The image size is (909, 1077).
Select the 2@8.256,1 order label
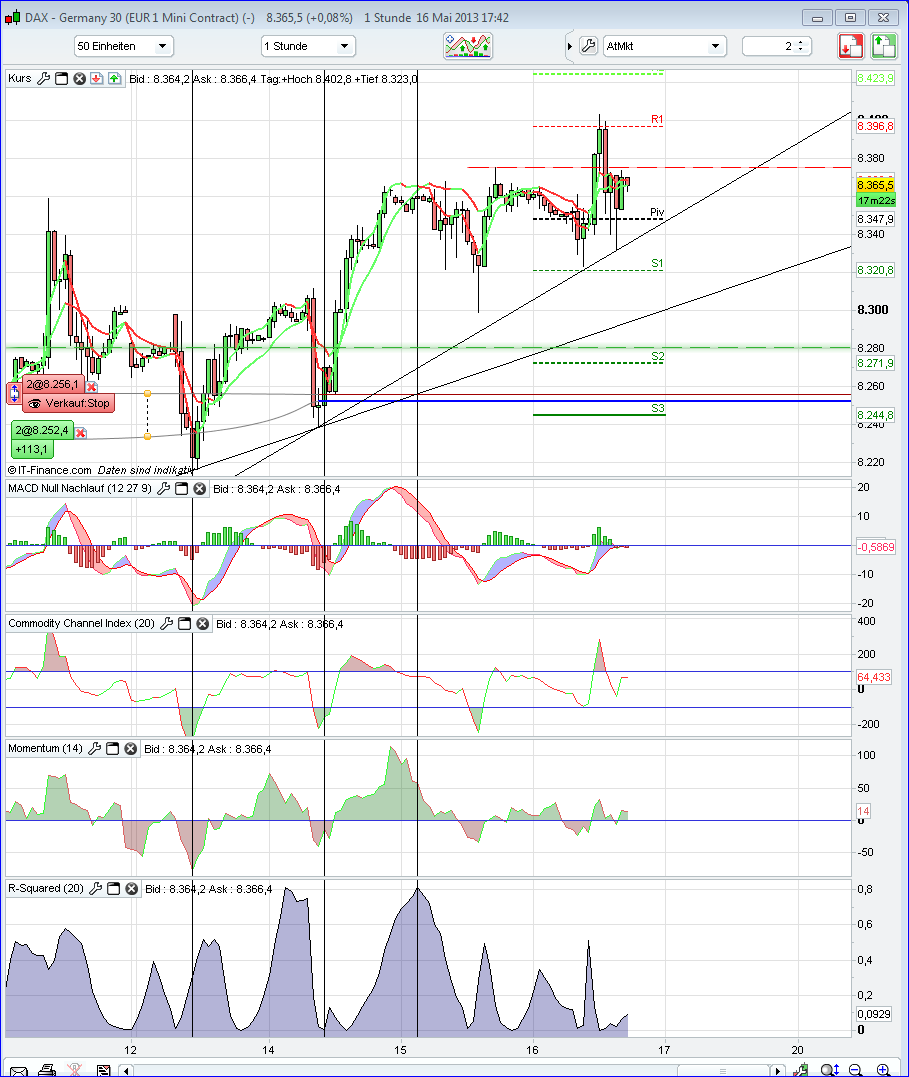coord(53,385)
